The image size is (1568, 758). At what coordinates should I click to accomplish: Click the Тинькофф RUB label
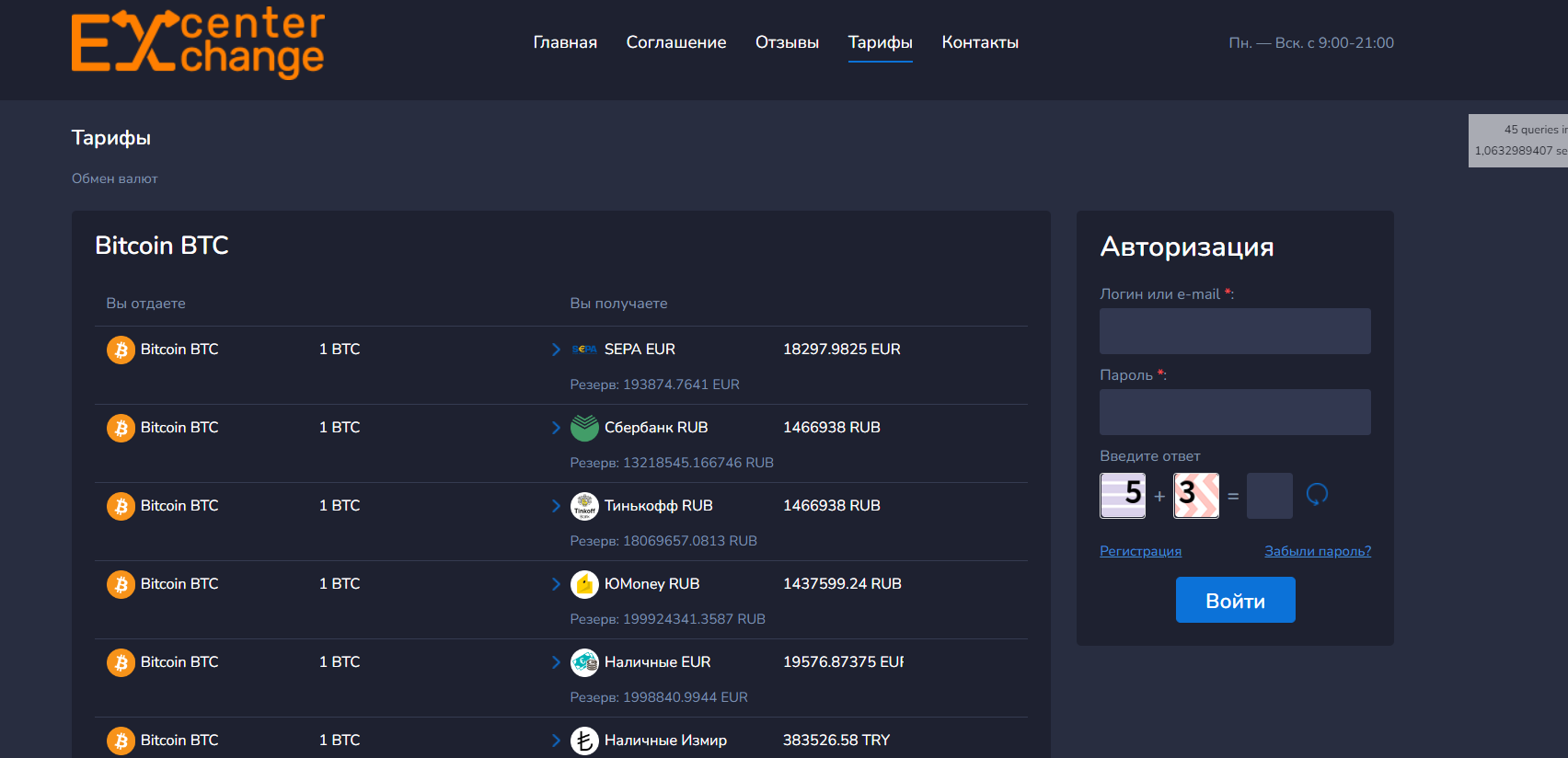[659, 506]
